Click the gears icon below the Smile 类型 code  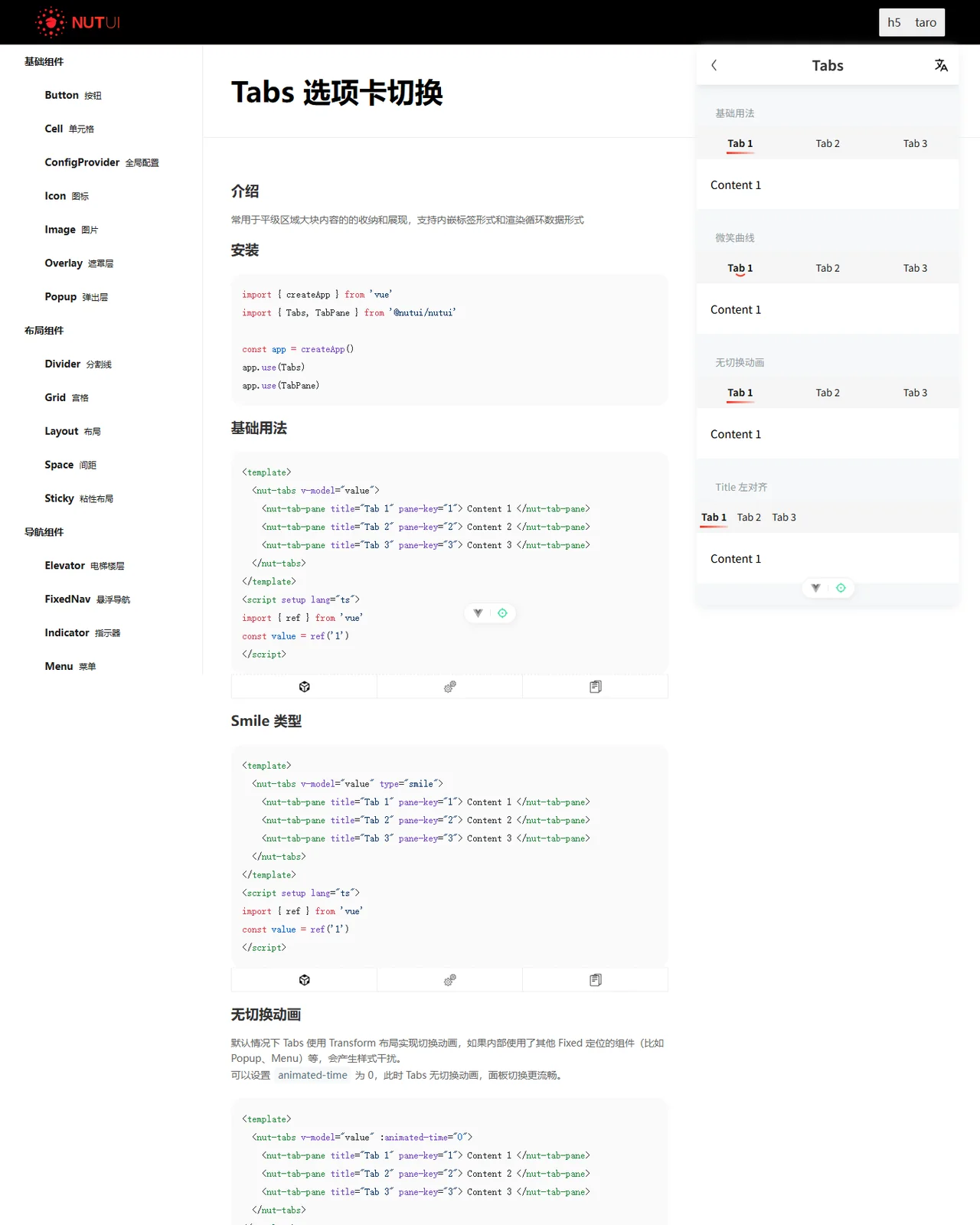click(x=449, y=980)
